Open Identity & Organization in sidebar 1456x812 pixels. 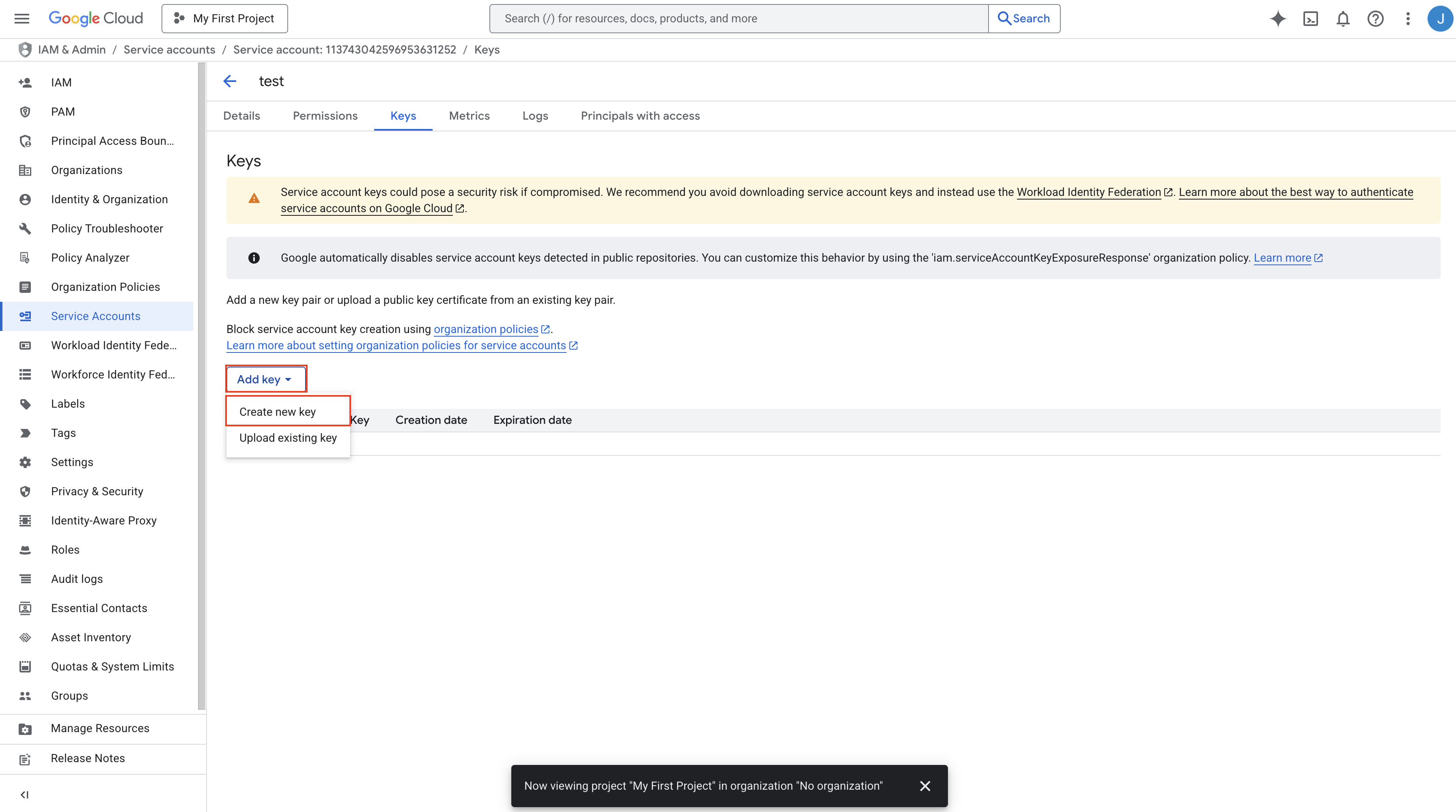tap(97, 200)
